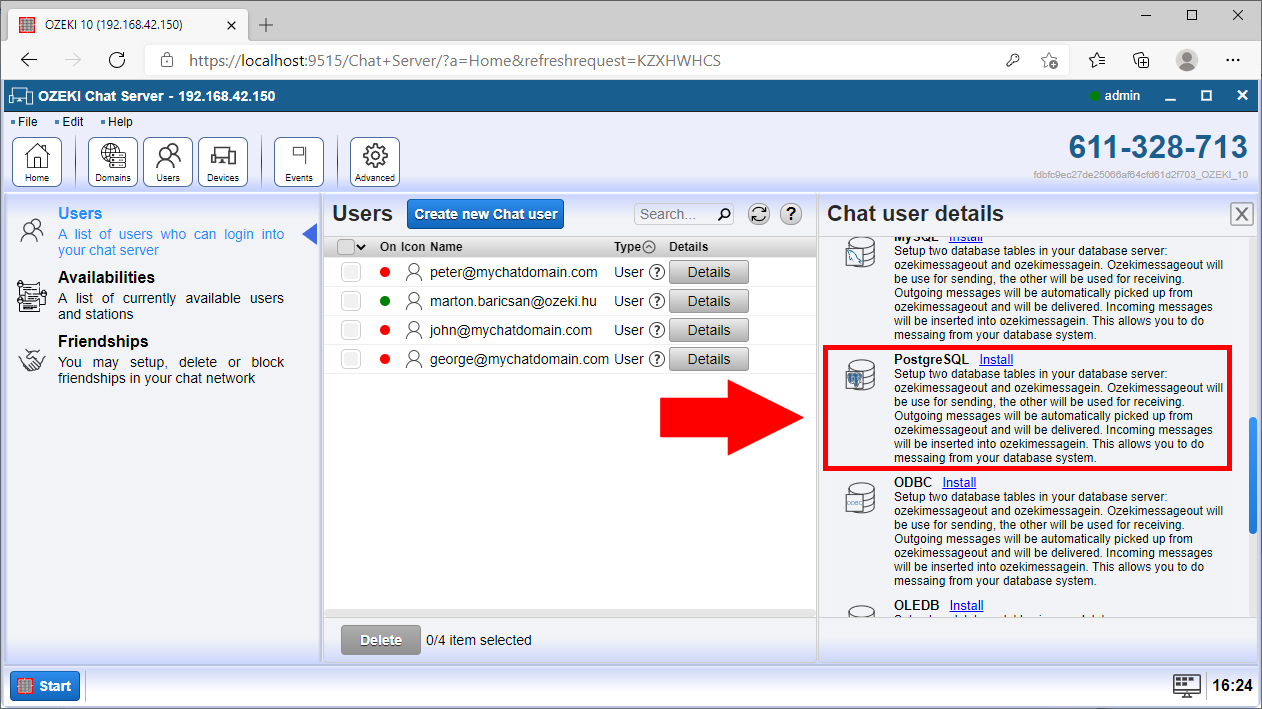This screenshot has height=709, width=1262.
Task: Open the Start menu button
Action: tap(45, 686)
